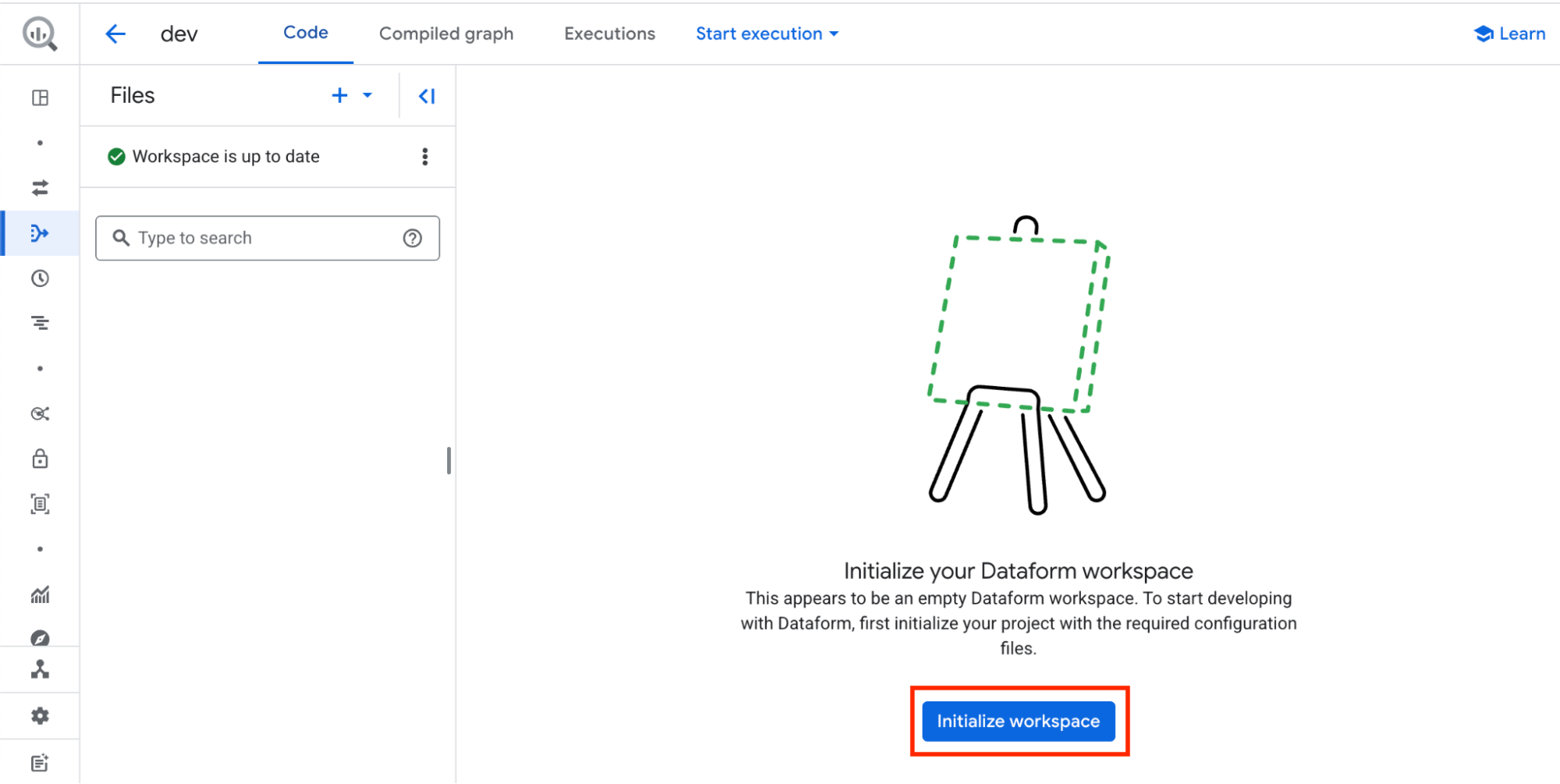
Task: Open the BigQuery Studio sidebar icon
Action: [x=40, y=98]
